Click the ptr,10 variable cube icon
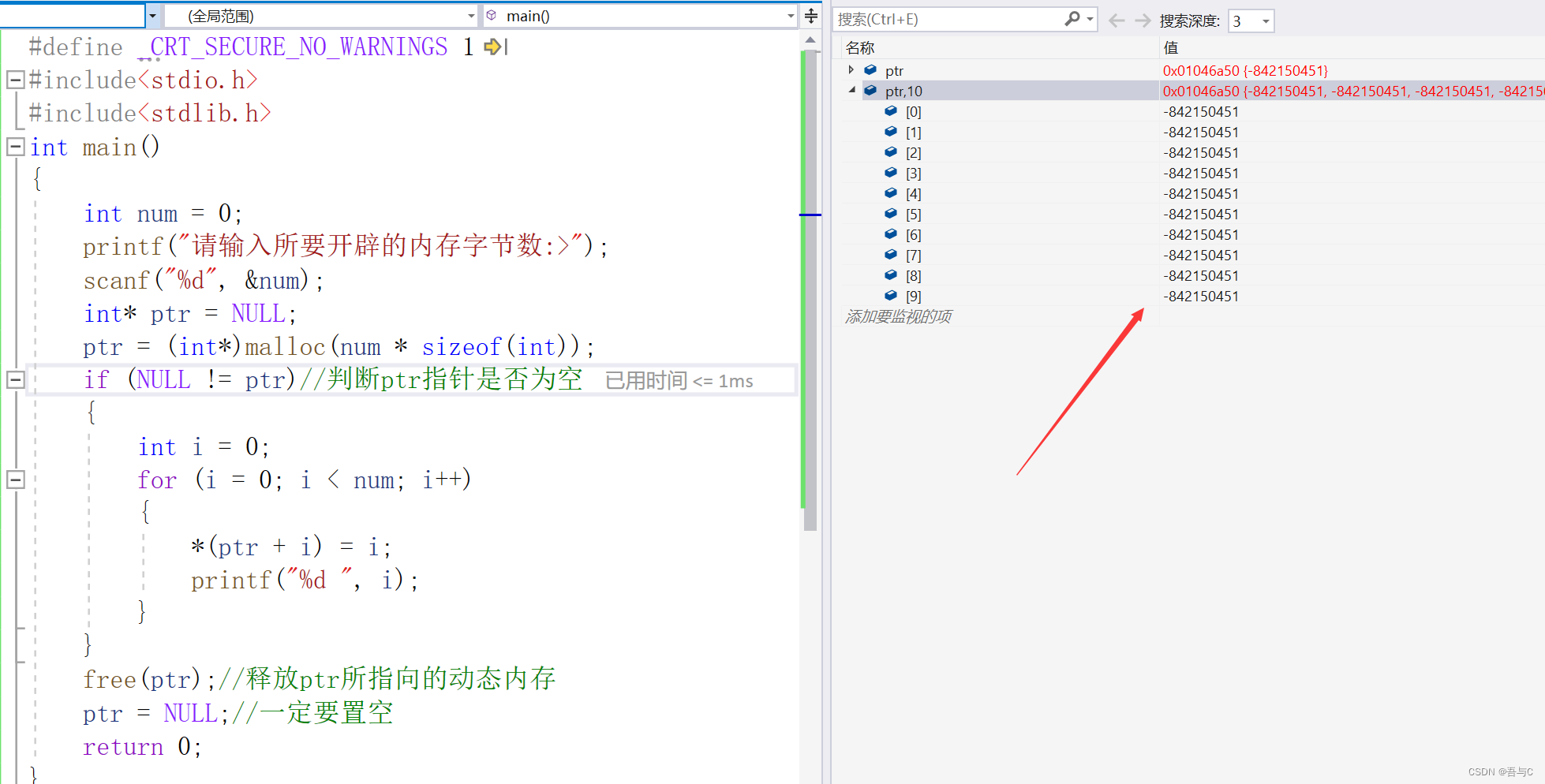This screenshot has height=784, width=1545. coord(870,91)
